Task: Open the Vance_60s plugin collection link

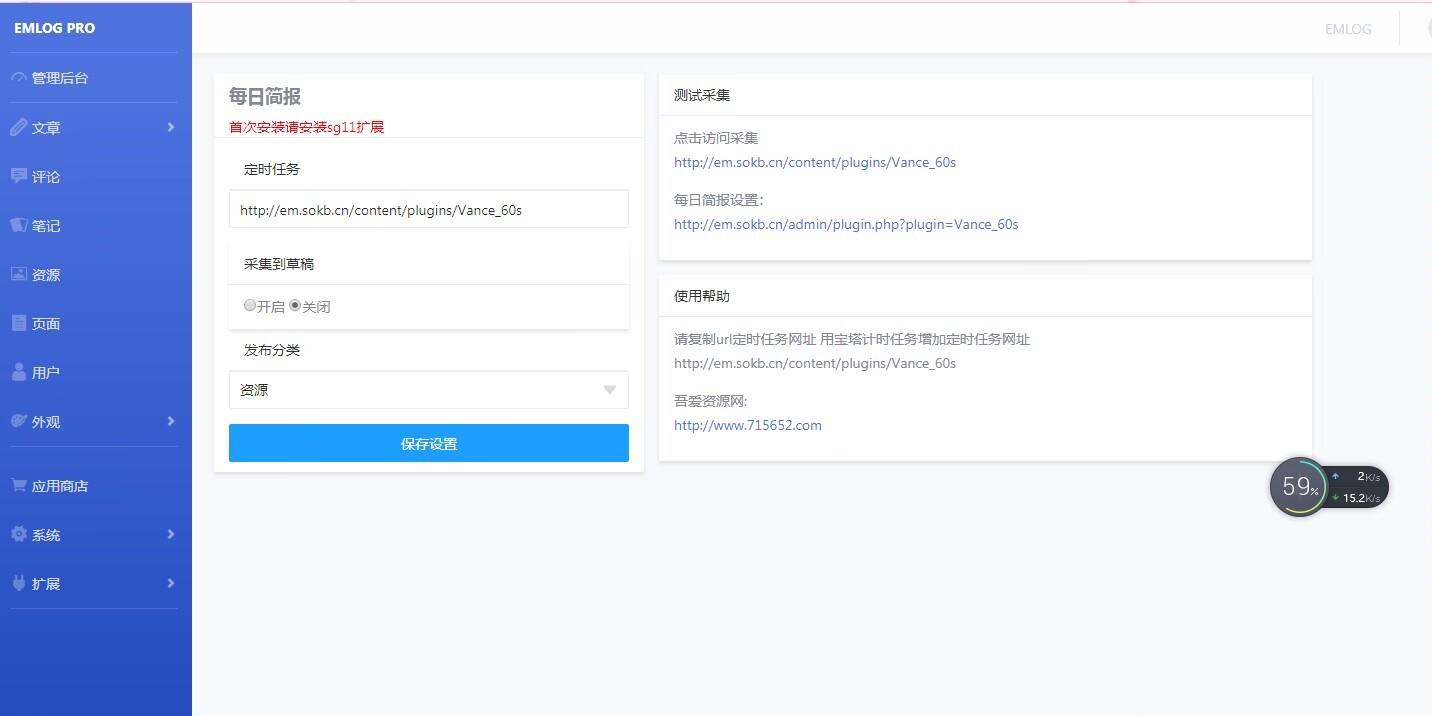Action: 815,162
